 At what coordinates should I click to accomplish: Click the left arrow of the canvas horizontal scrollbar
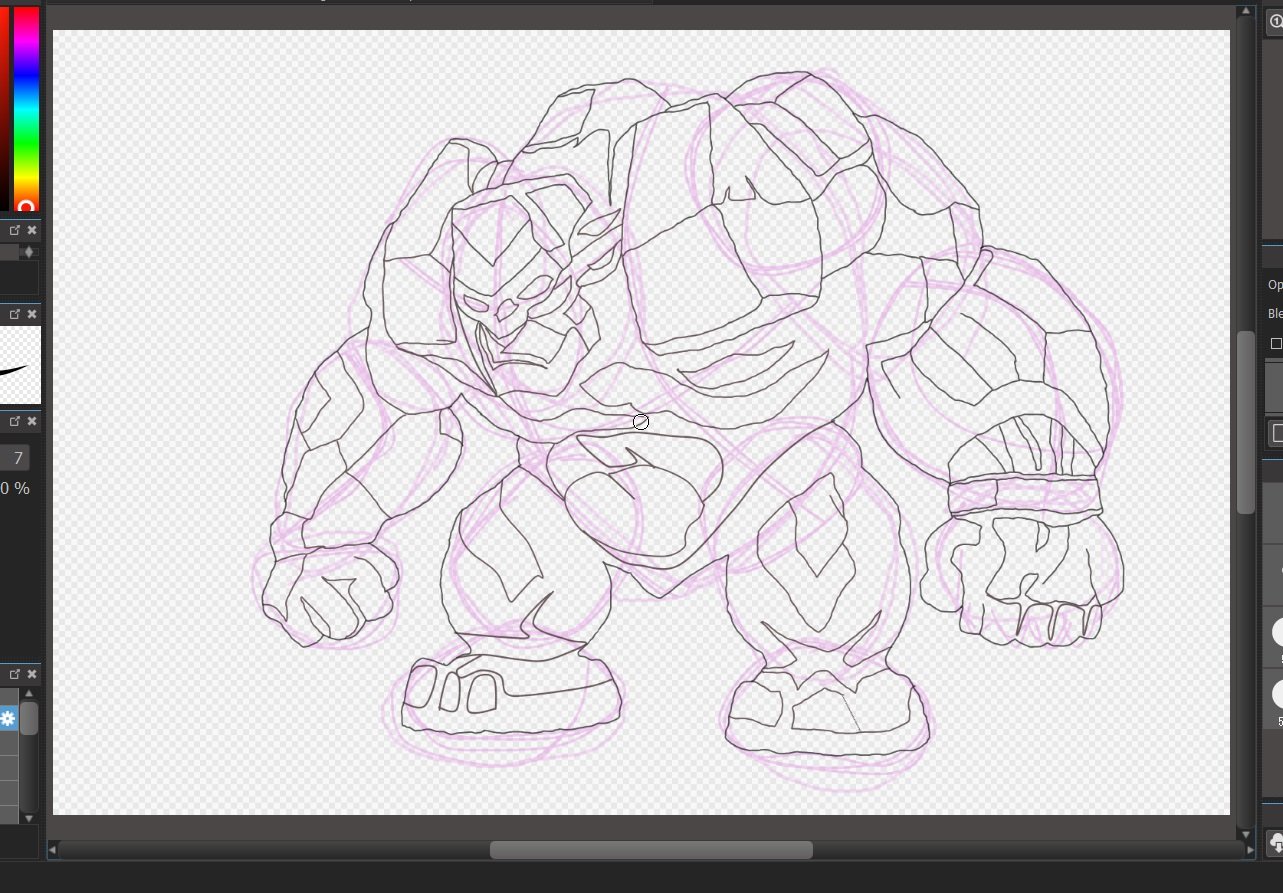coord(53,850)
